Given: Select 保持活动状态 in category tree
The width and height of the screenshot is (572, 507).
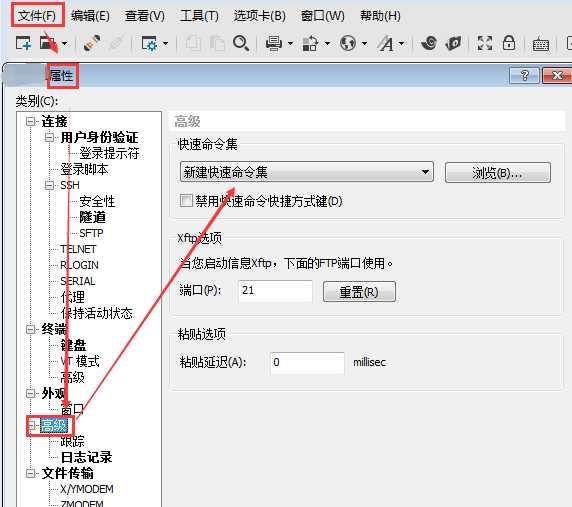Looking at the screenshot, I should 97,313.
